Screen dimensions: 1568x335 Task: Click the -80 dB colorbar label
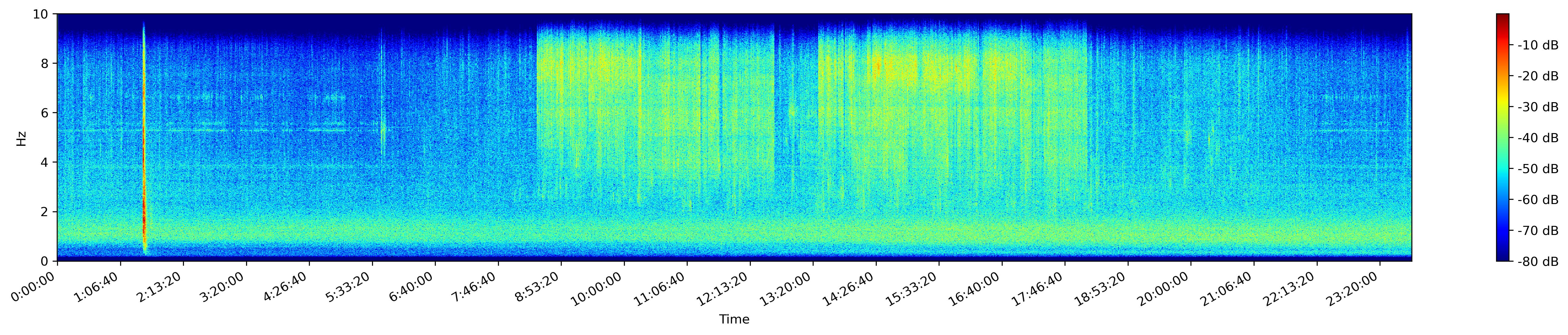tap(1538, 262)
